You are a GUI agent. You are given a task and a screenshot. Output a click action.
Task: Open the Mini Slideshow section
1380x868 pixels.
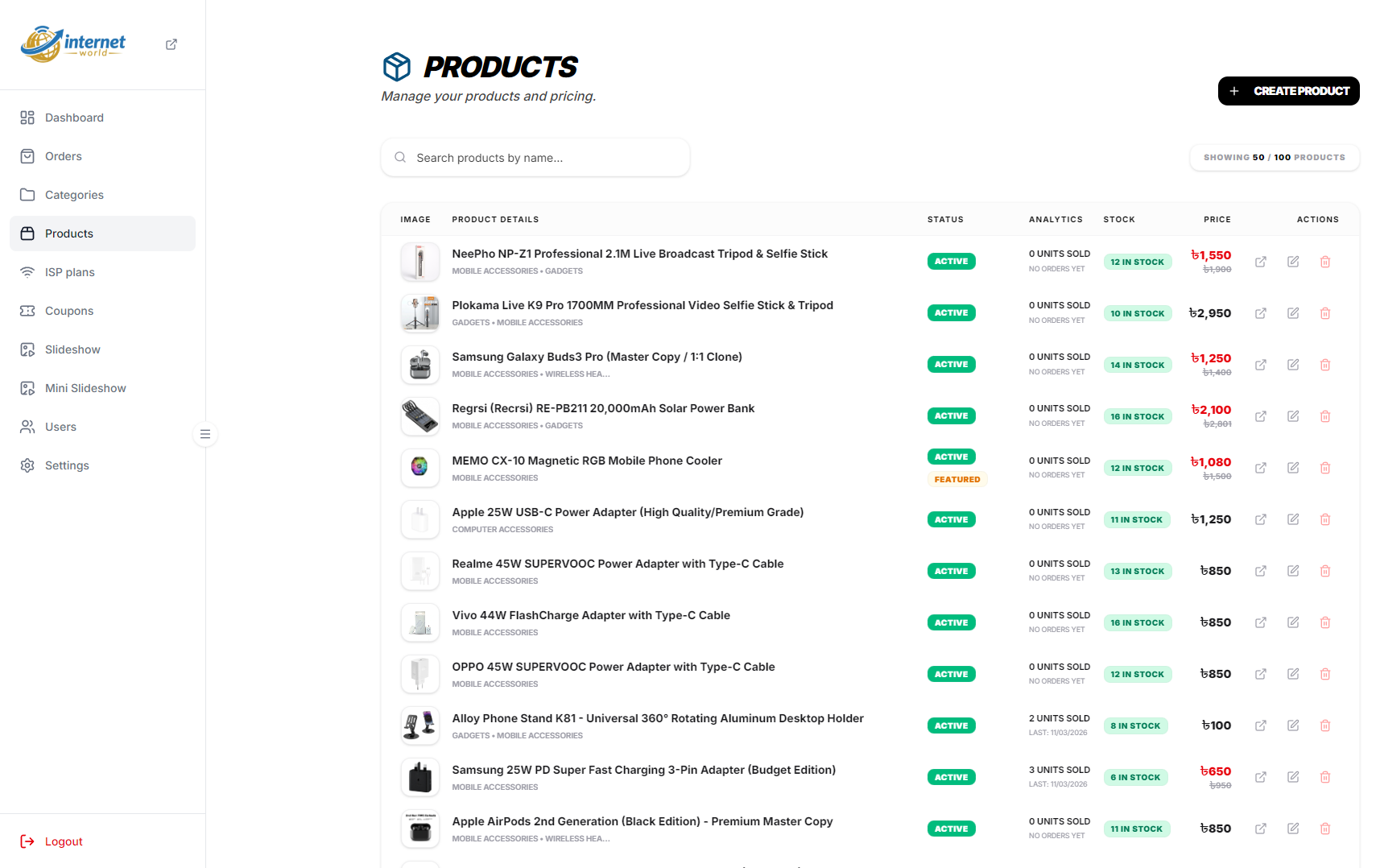85,388
